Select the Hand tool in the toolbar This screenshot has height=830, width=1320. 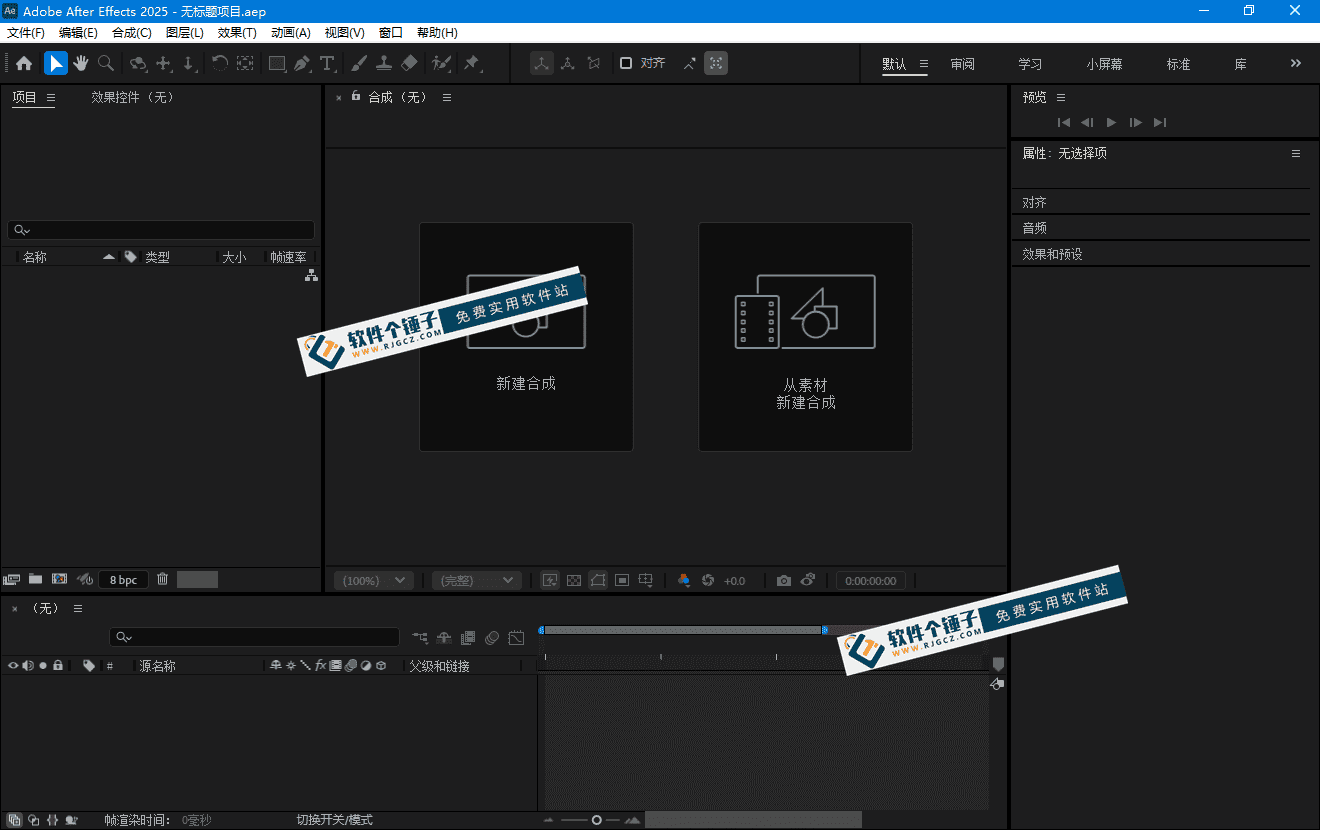point(80,63)
